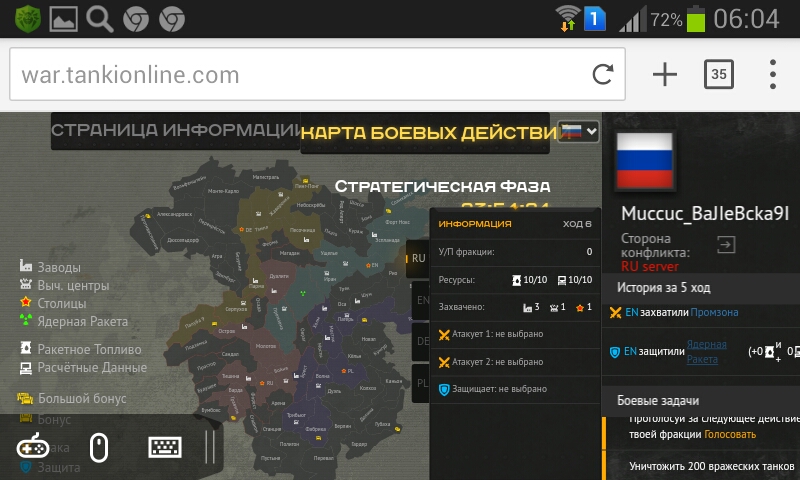Click the Уничтожить 200 вражеских танков task
Viewport: 800px width, 480px height.
click(x=712, y=466)
